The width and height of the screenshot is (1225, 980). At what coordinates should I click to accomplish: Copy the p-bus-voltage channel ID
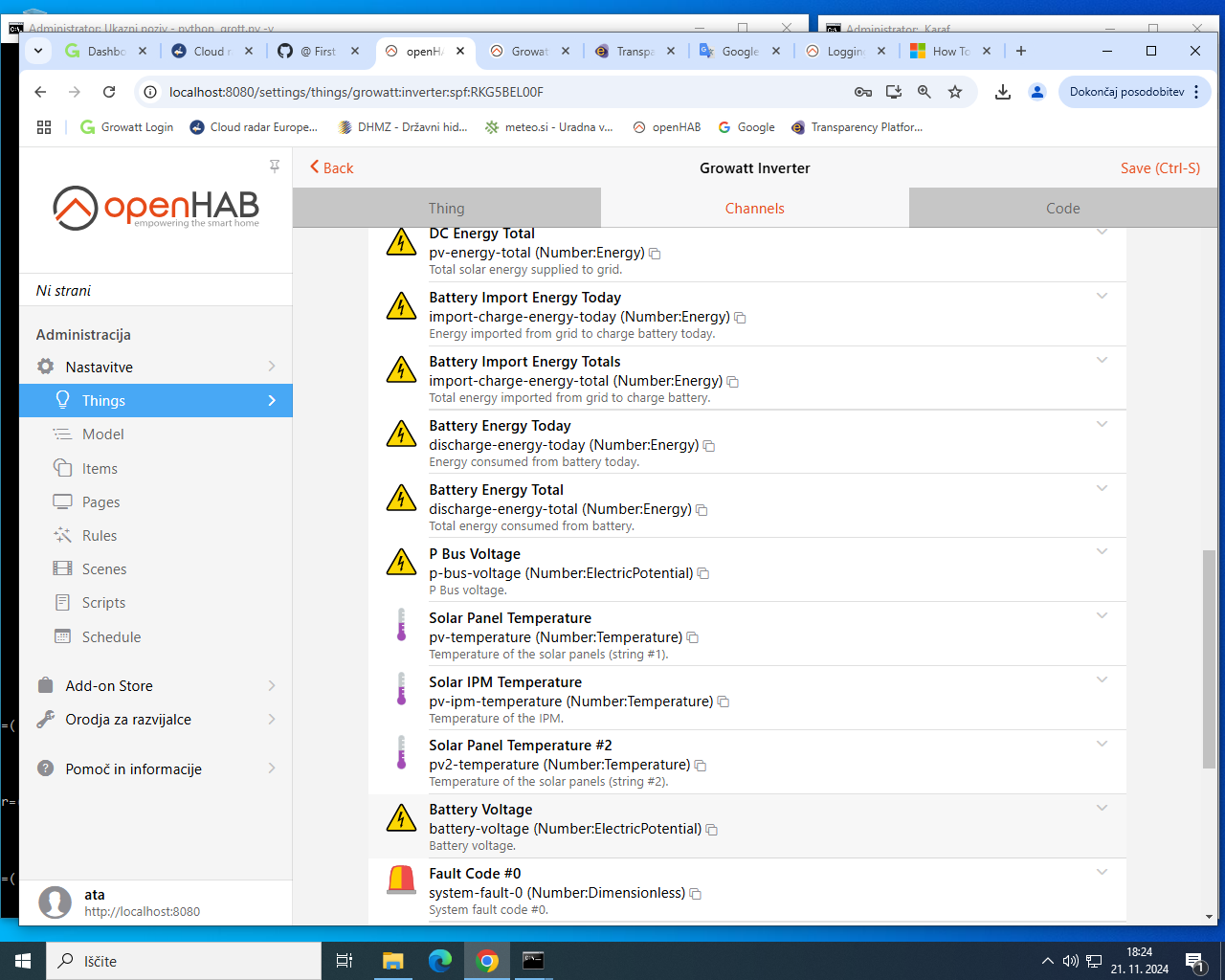[x=703, y=574]
